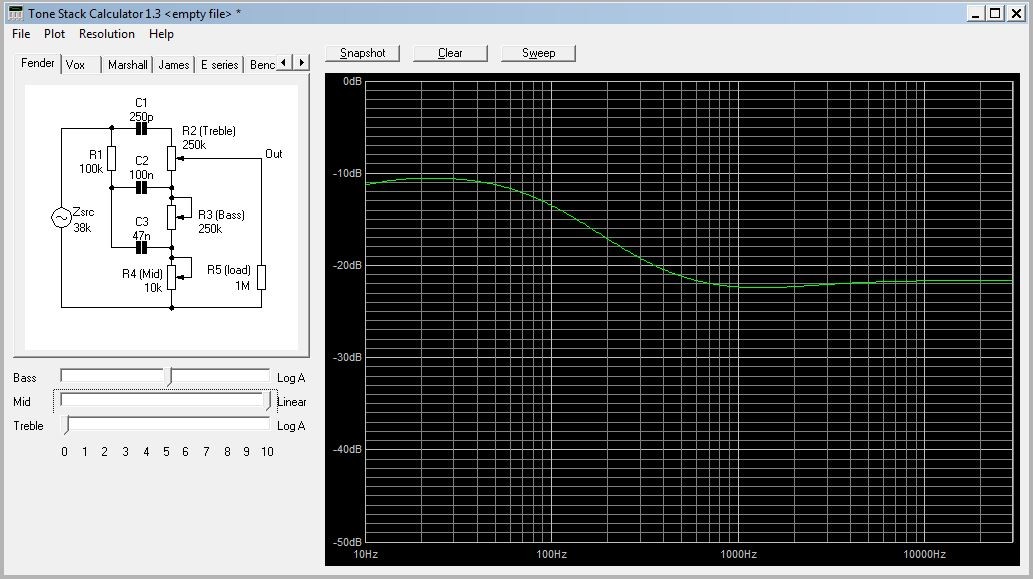Click the Bass slider thumb
The width and height of the screenshot is (1033, 579).
170,377
